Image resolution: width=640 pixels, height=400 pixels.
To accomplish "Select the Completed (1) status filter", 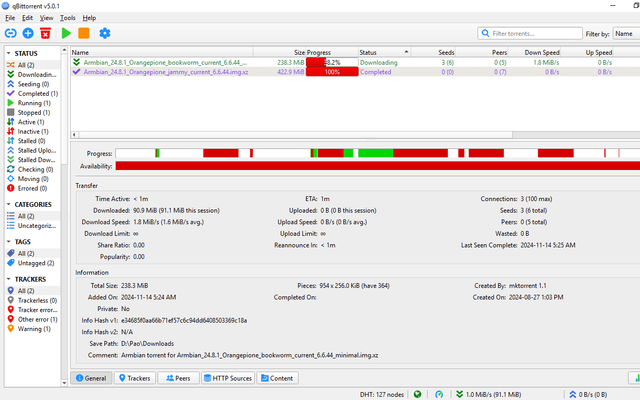I will coord(33,93).
